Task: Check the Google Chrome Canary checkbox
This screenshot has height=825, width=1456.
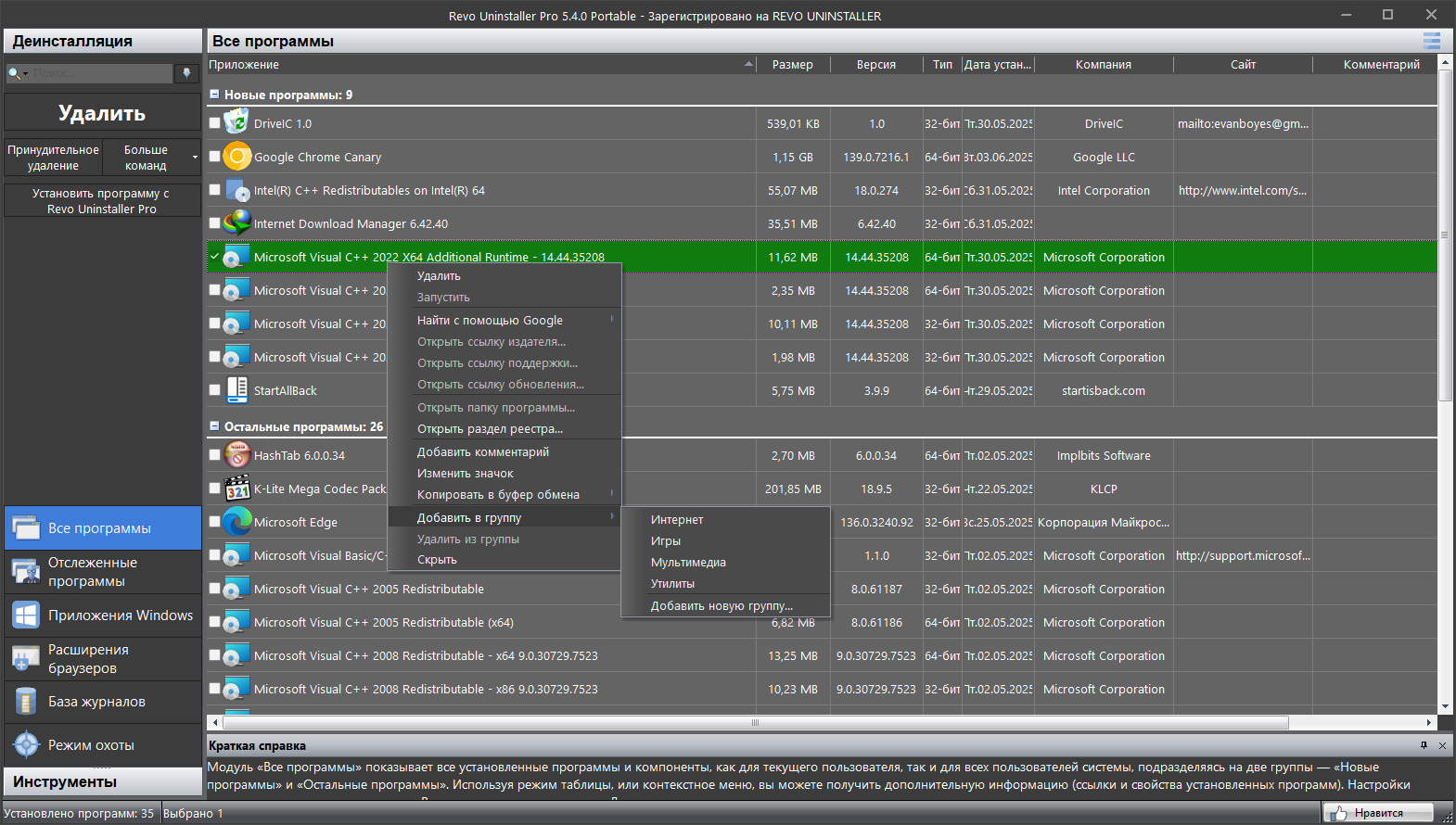Action: pyautogui.click(x=215, y=157)
